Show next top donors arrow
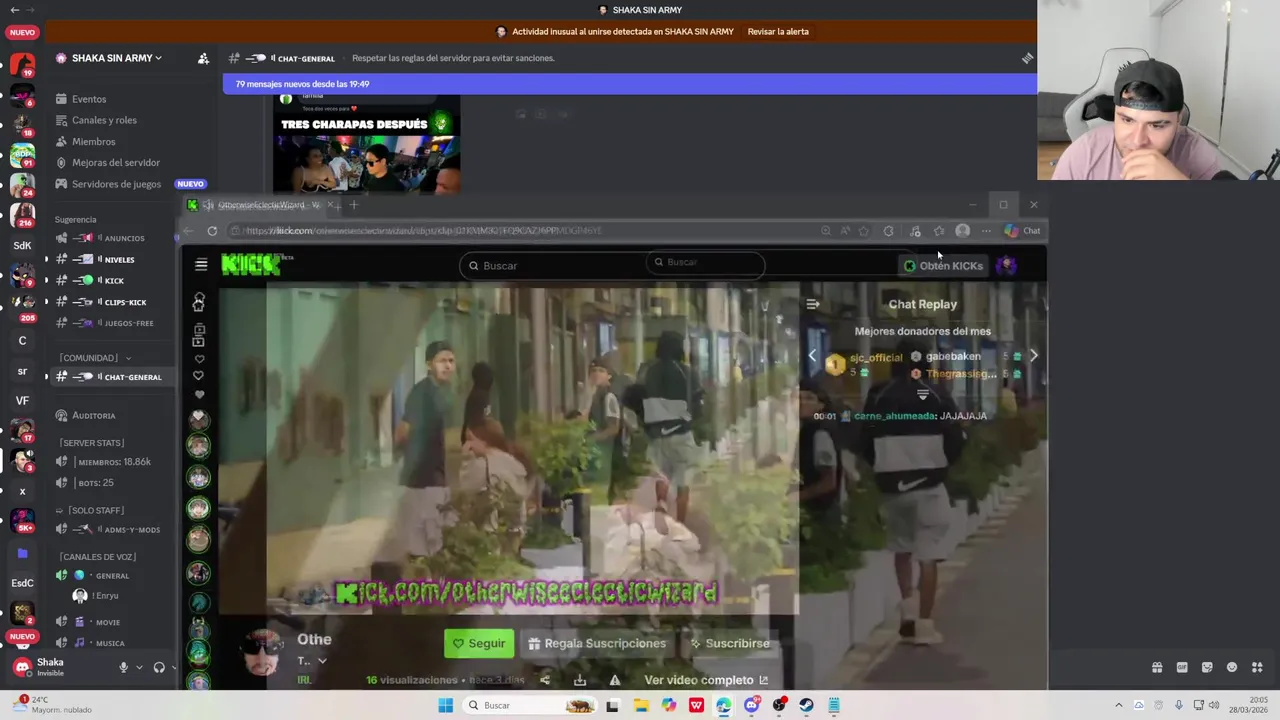Viewport: 1280px width, 720px height. coord(1034,356)
